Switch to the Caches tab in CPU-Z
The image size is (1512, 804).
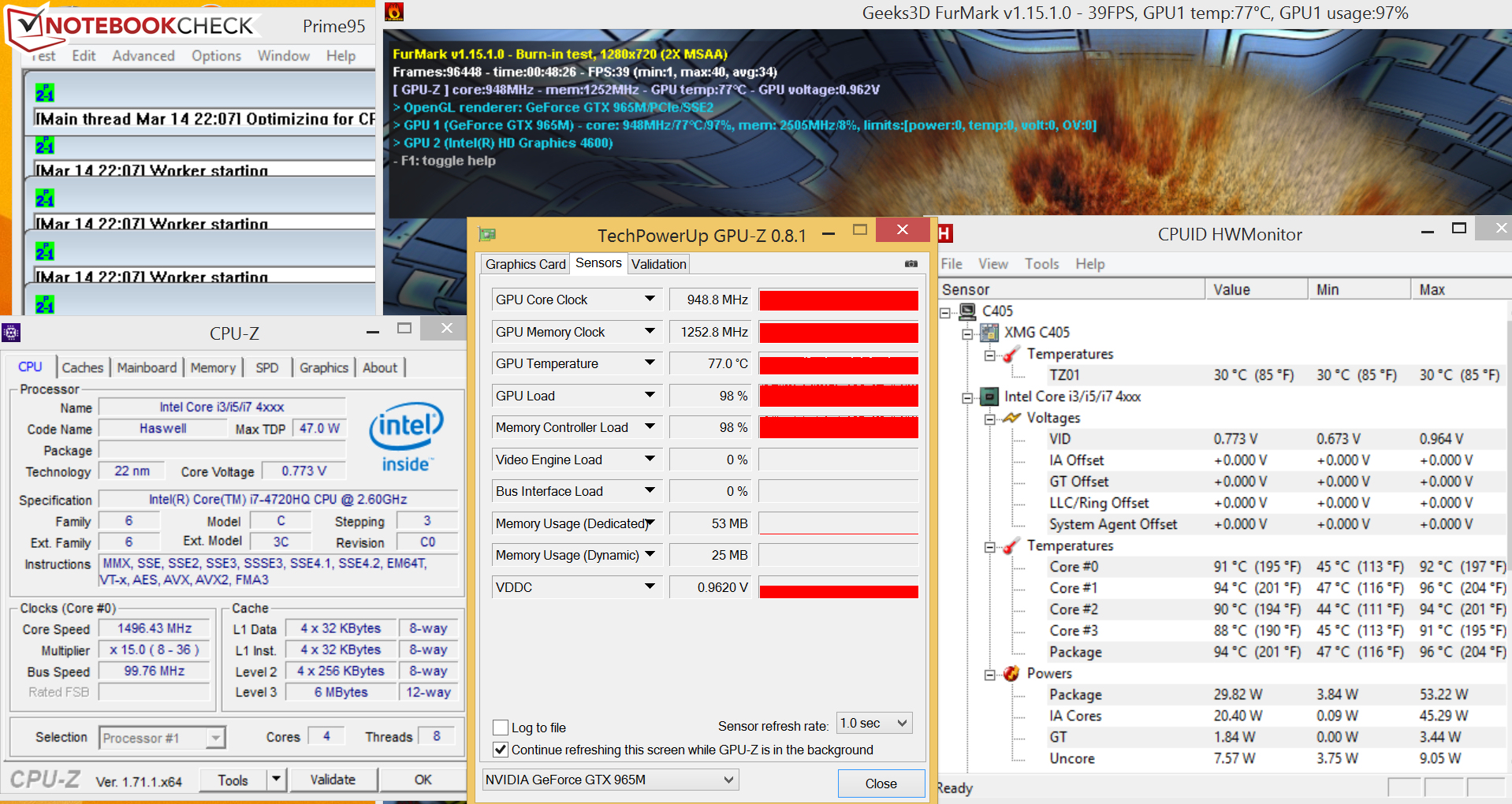(x=83, y=367)
